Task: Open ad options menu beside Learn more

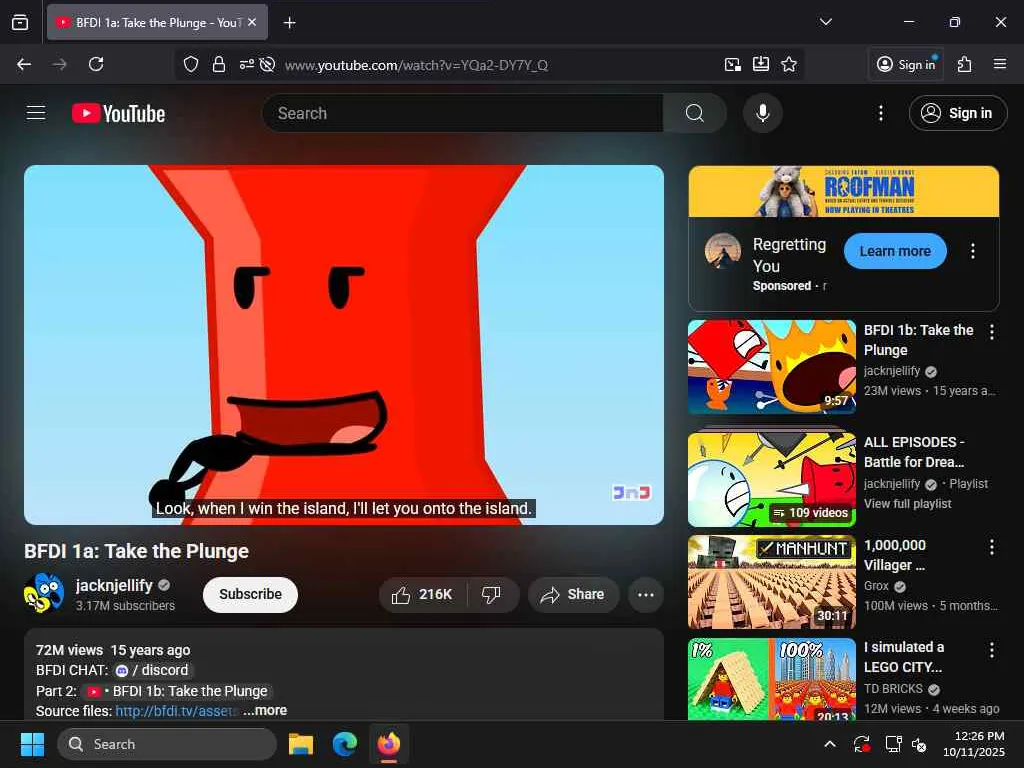Action: click(x=972, y=251)
